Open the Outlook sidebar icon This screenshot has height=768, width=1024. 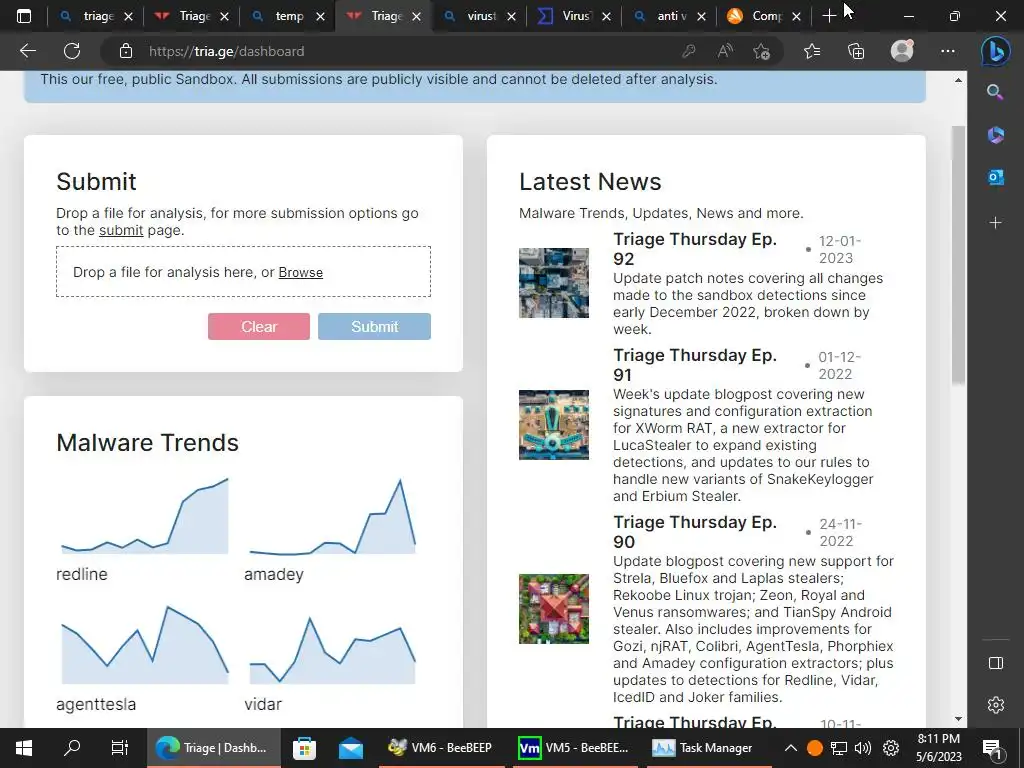(995, 177)
